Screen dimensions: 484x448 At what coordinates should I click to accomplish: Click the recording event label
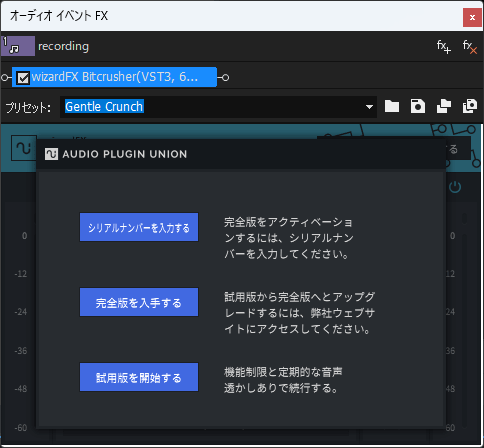tap(63, 46)
